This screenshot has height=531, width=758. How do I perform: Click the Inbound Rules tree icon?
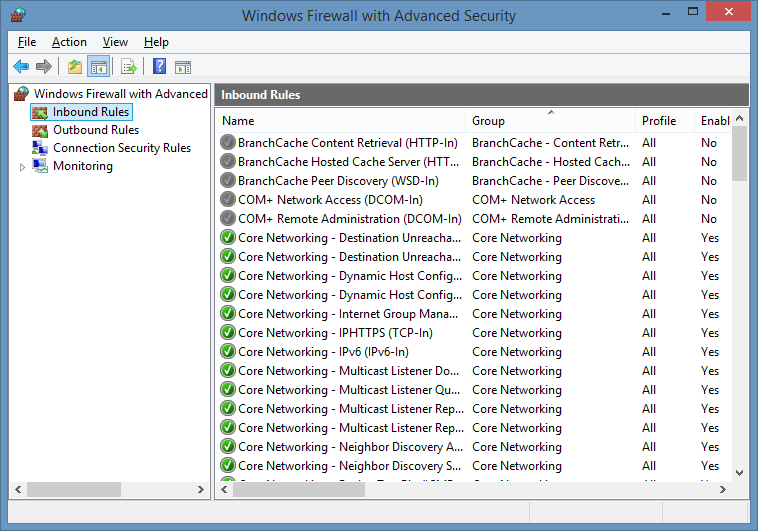(x=40, y=112)
